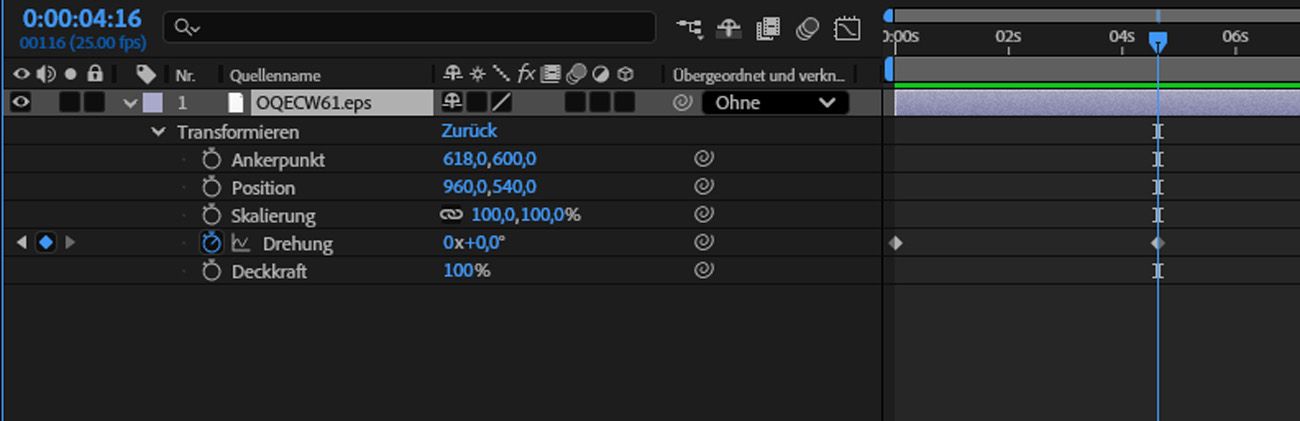Enable Motion Blur for the composition
The height and width of the screenshot is (421, 1300).
click(807, 29)
